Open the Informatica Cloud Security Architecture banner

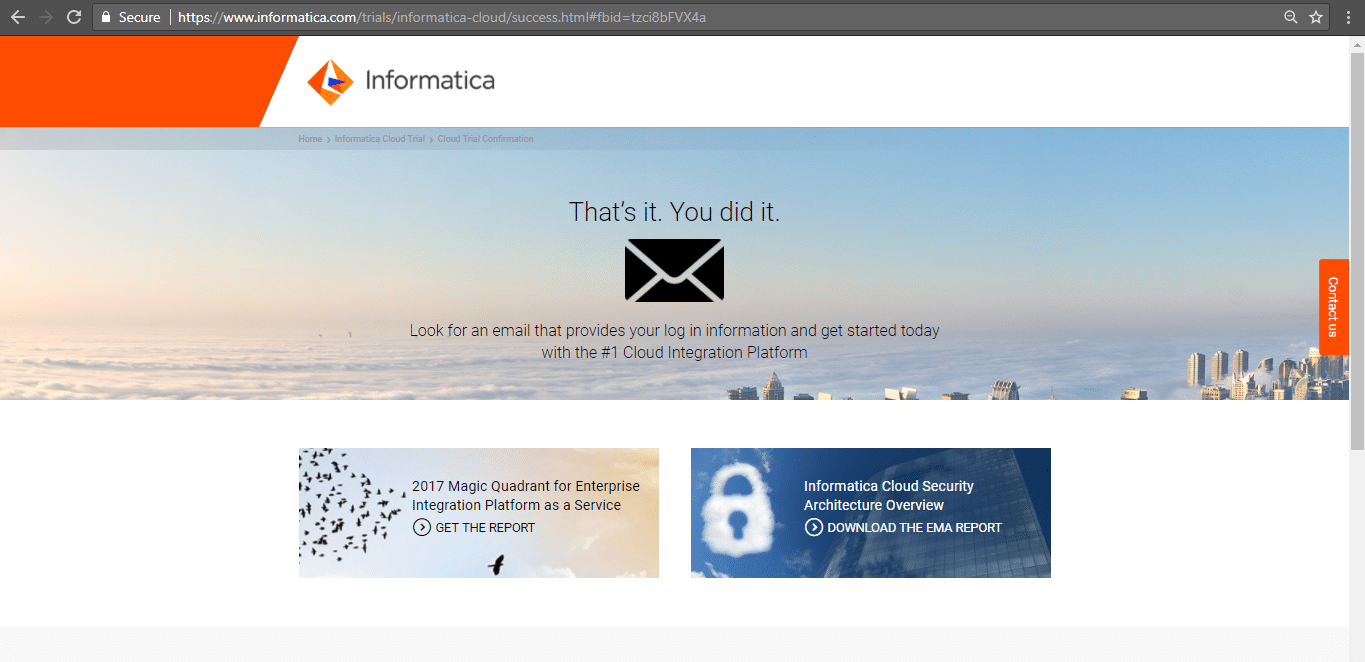(x=871, y=513)
